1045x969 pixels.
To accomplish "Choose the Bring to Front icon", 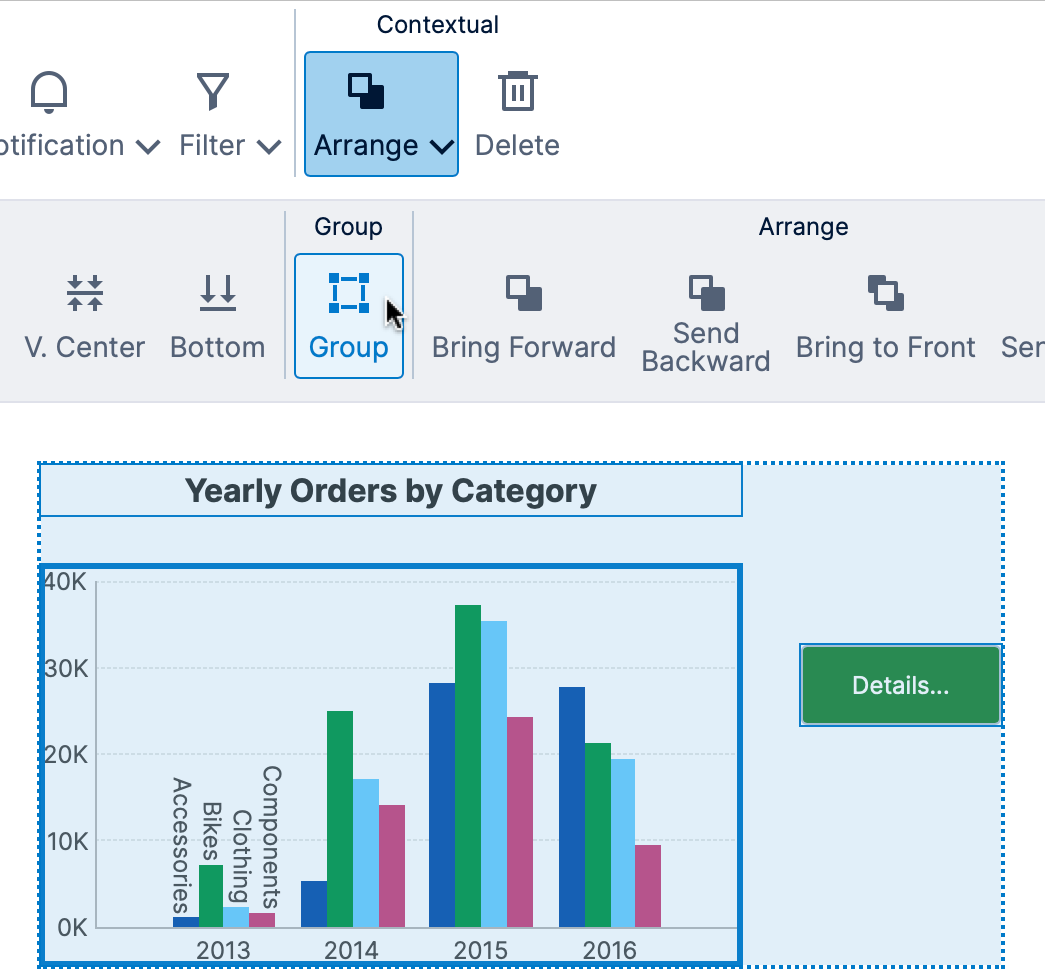I will [885, 294].
